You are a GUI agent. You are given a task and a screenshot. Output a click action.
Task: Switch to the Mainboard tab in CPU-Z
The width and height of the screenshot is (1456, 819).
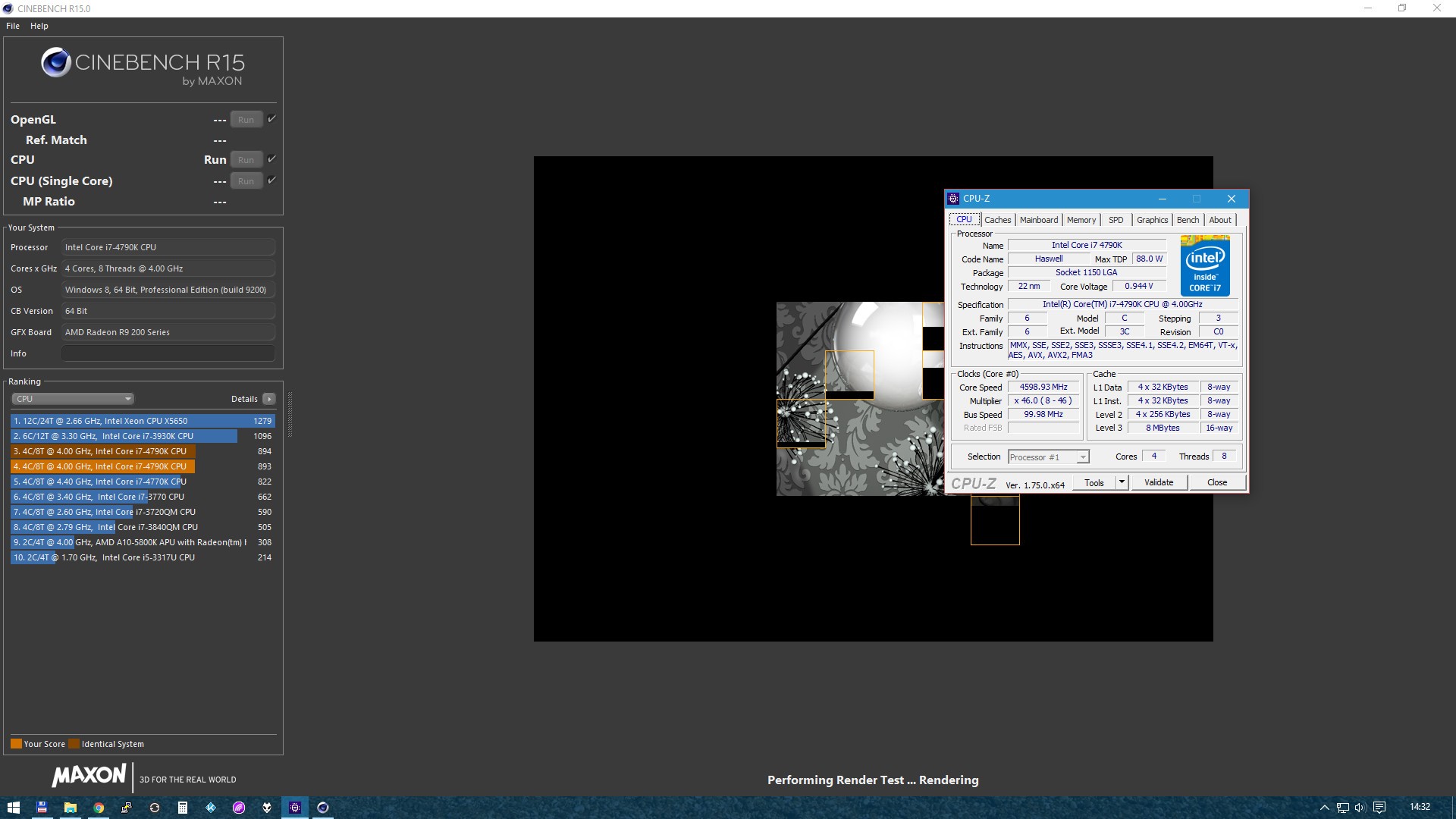click(x=1038, y=220)
